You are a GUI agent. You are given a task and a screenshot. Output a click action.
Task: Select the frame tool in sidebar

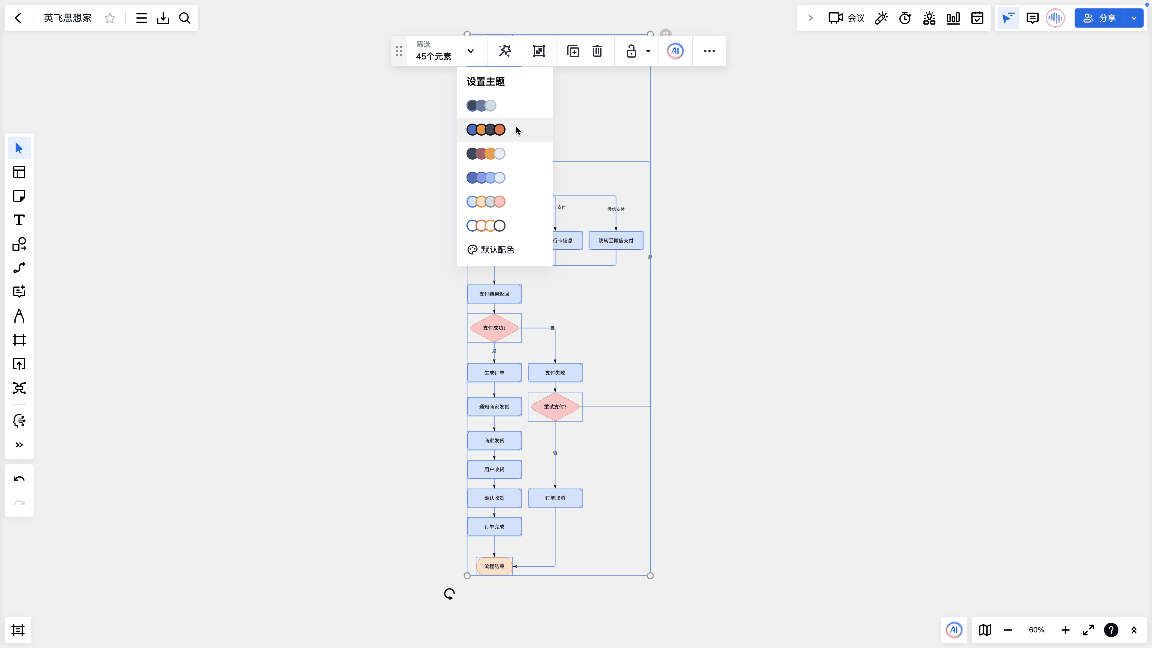pyautogui.click(x=19, y=340)
